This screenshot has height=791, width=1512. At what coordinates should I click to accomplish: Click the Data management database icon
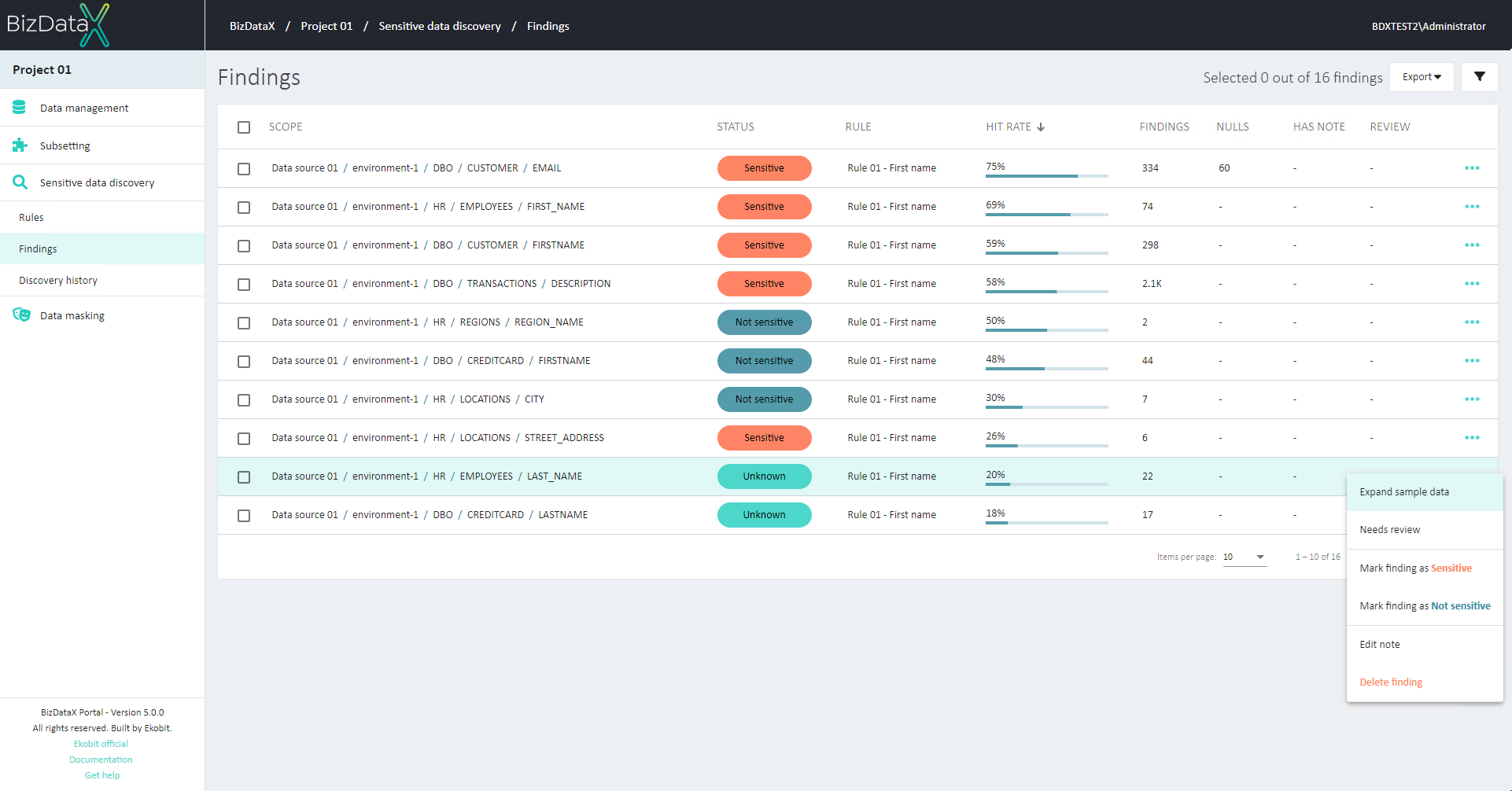pyautogui.click(x=20, y=107)
